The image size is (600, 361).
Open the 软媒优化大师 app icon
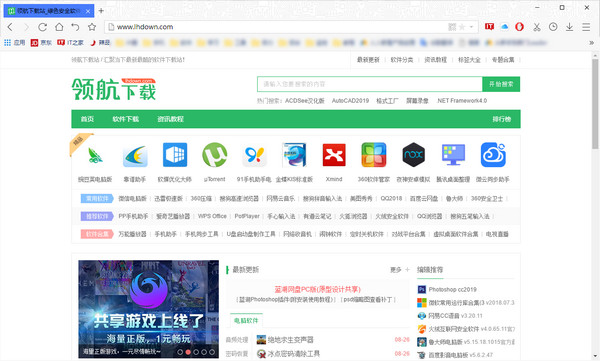[x=175, y=155]
